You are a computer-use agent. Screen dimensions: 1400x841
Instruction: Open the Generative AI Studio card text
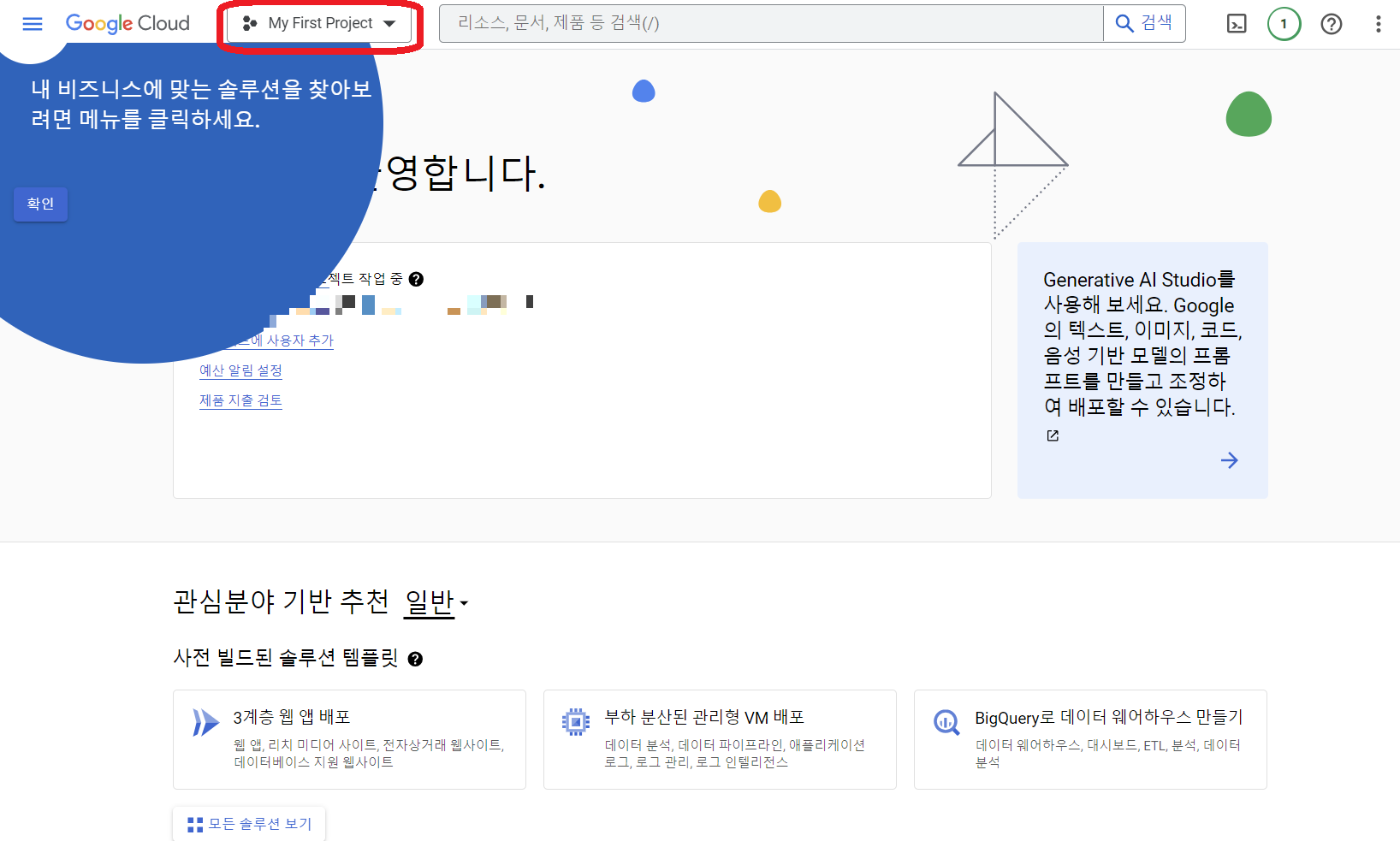pyautogui.click(x=1142, y=343)
